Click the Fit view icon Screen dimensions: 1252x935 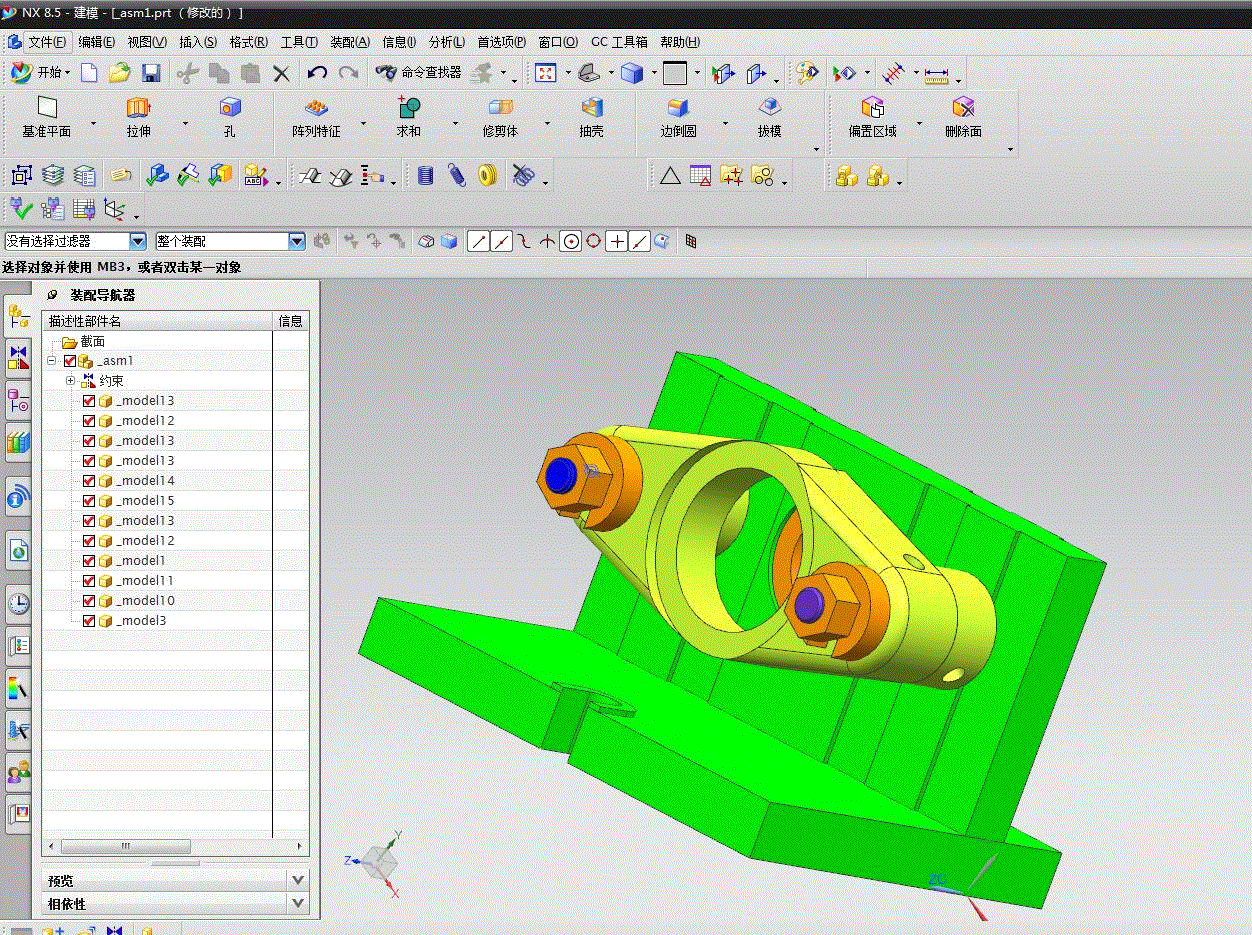545,73
